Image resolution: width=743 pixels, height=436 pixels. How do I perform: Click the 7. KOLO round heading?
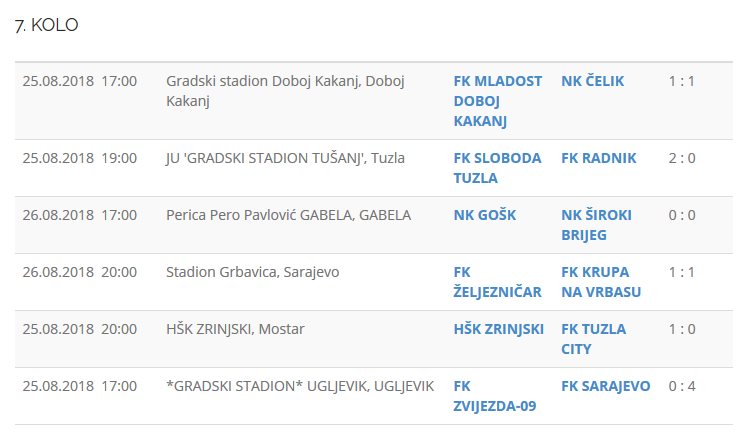pyautogui.click(x=46, y=26)
